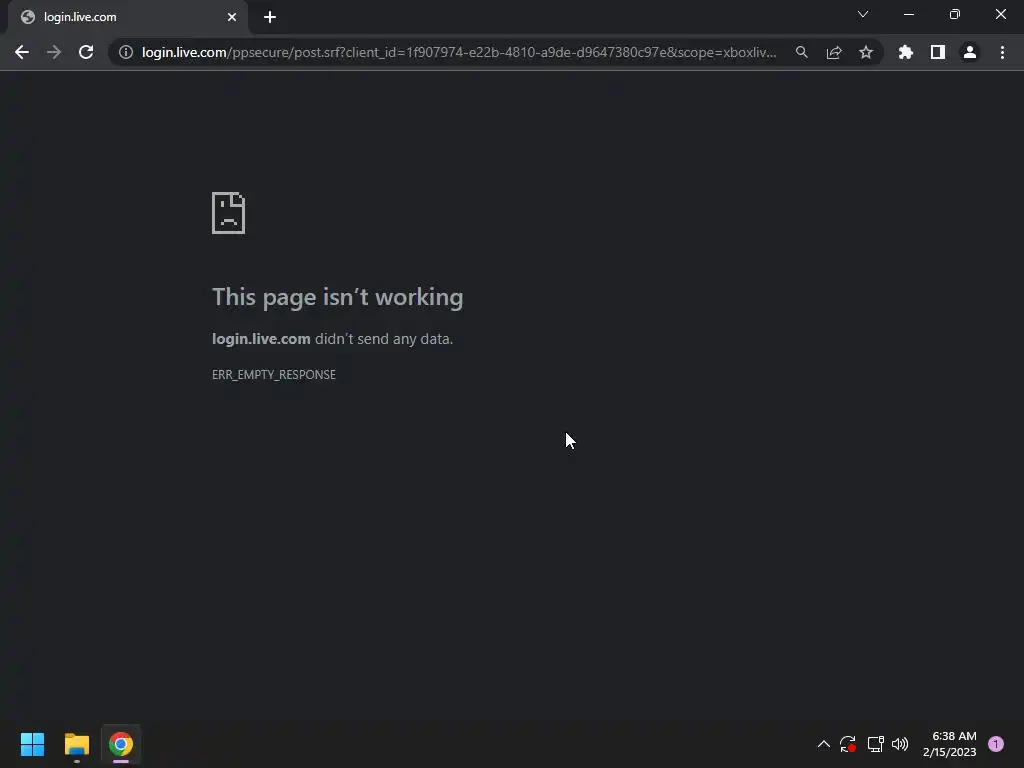Screen dimensions: 1024x768
Task: Minimize the Chrome window
Action: click(x=909, y=14)
